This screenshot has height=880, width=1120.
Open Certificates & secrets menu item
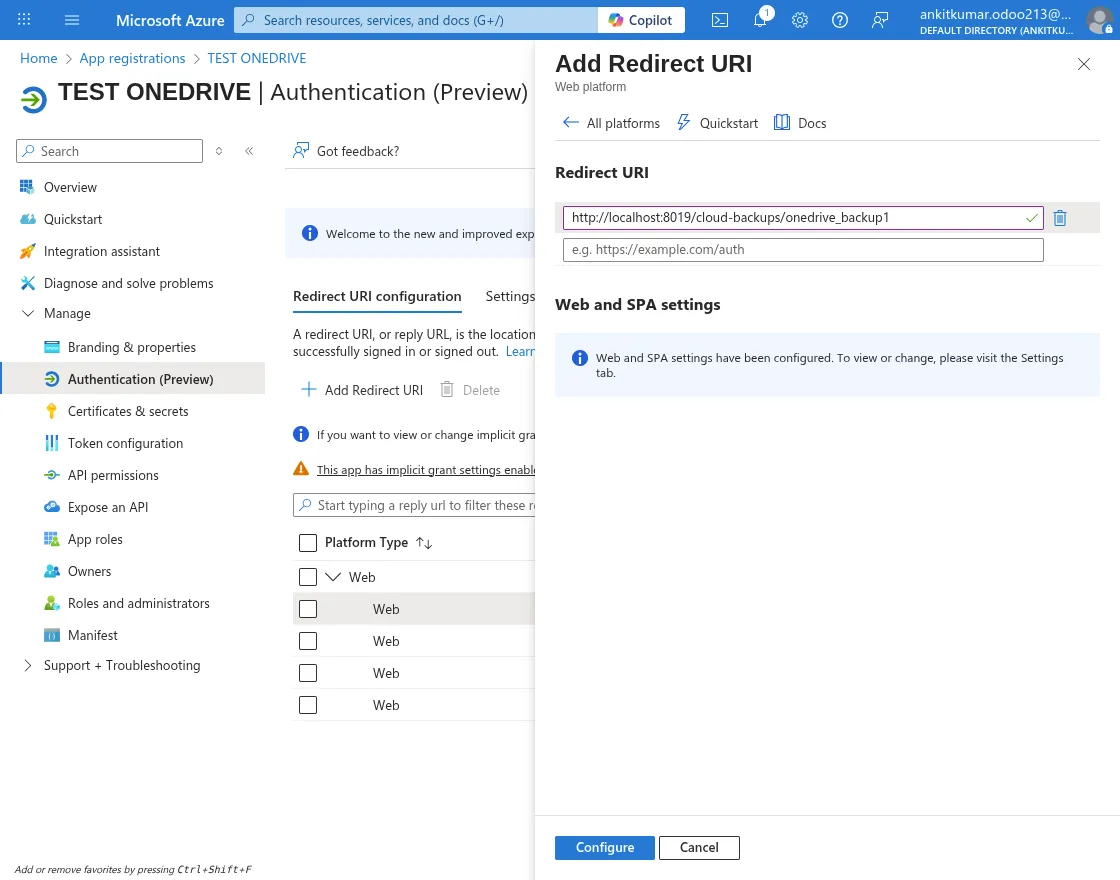pos(128,411)
